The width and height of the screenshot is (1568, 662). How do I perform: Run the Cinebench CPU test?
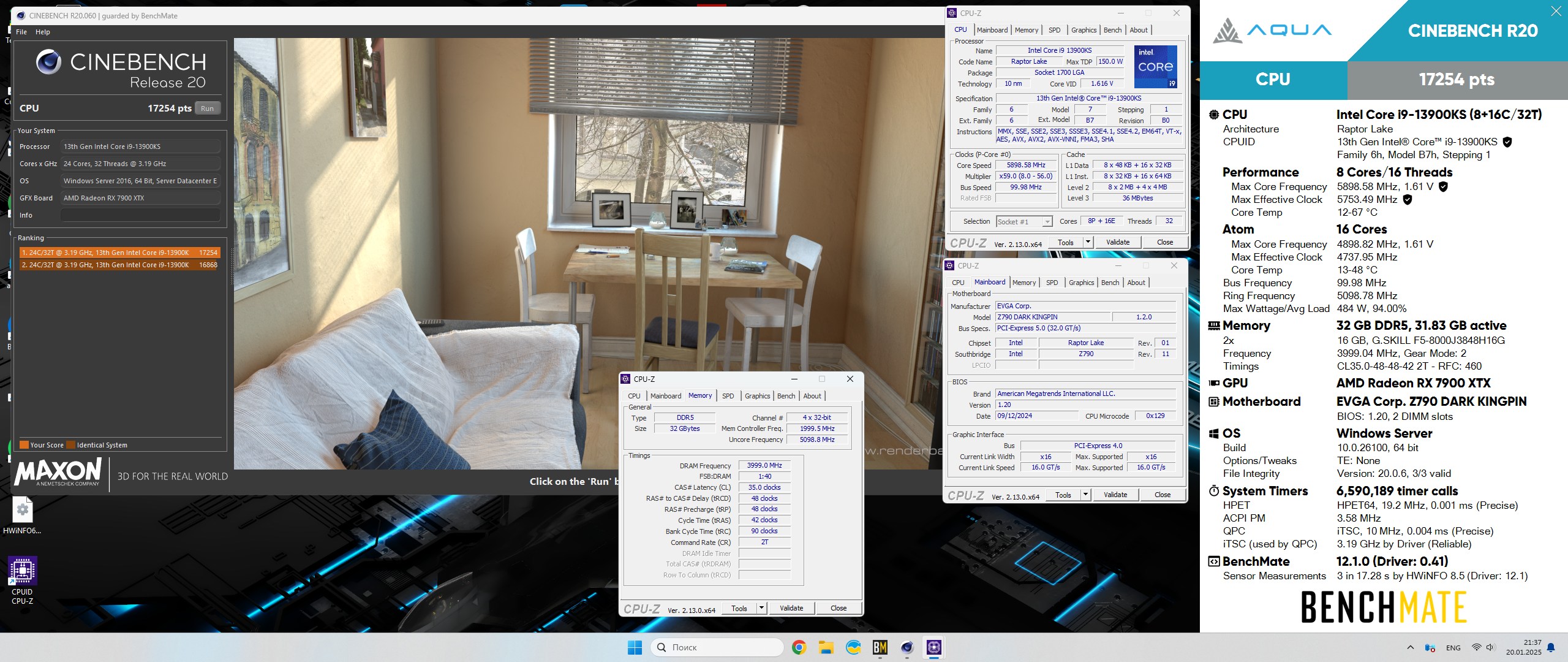[x=208, y=108]
